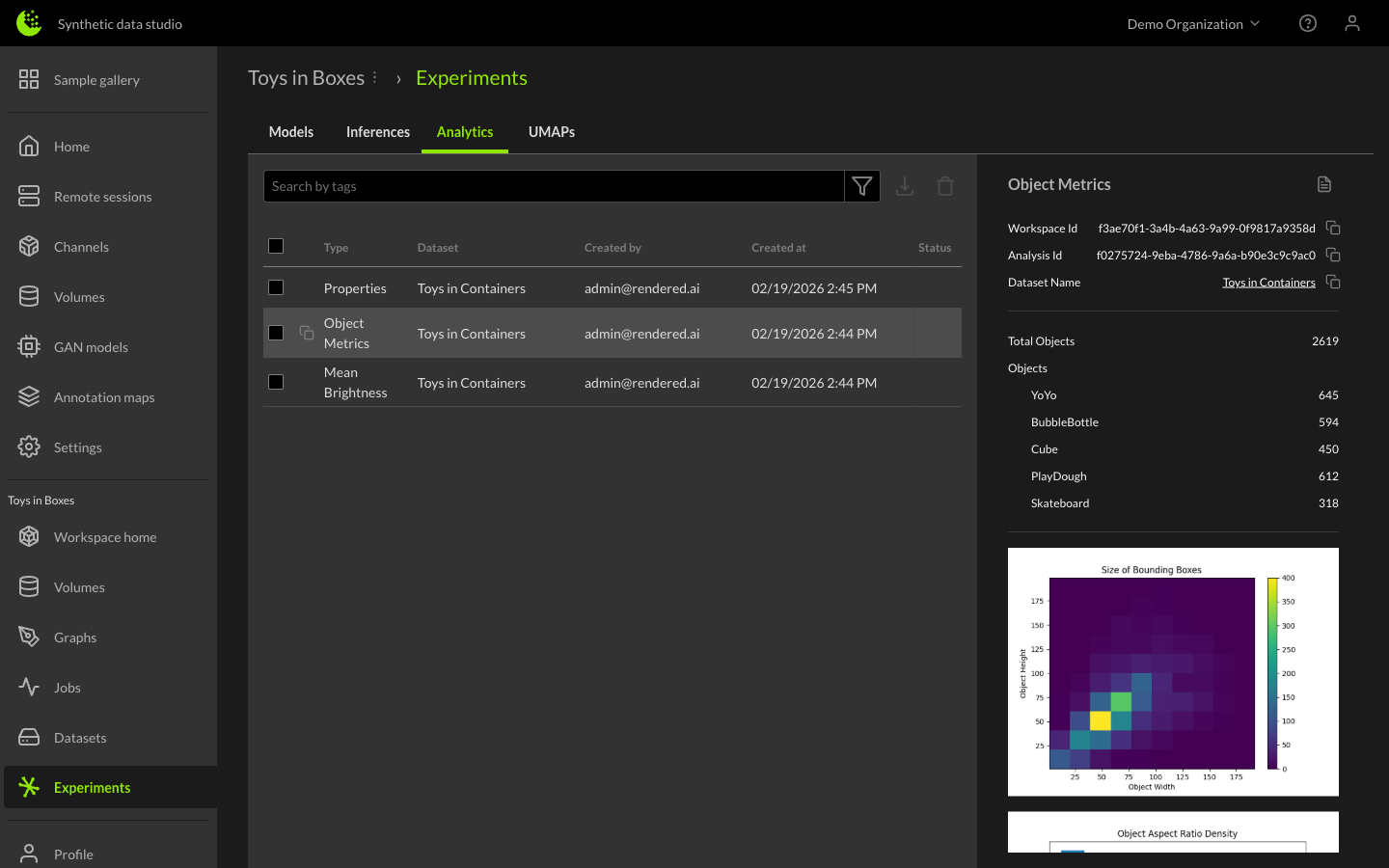Expand the Demo Organization dropdown
The width and height of the screenshot is (1389, 868).
coord(1193,24)
